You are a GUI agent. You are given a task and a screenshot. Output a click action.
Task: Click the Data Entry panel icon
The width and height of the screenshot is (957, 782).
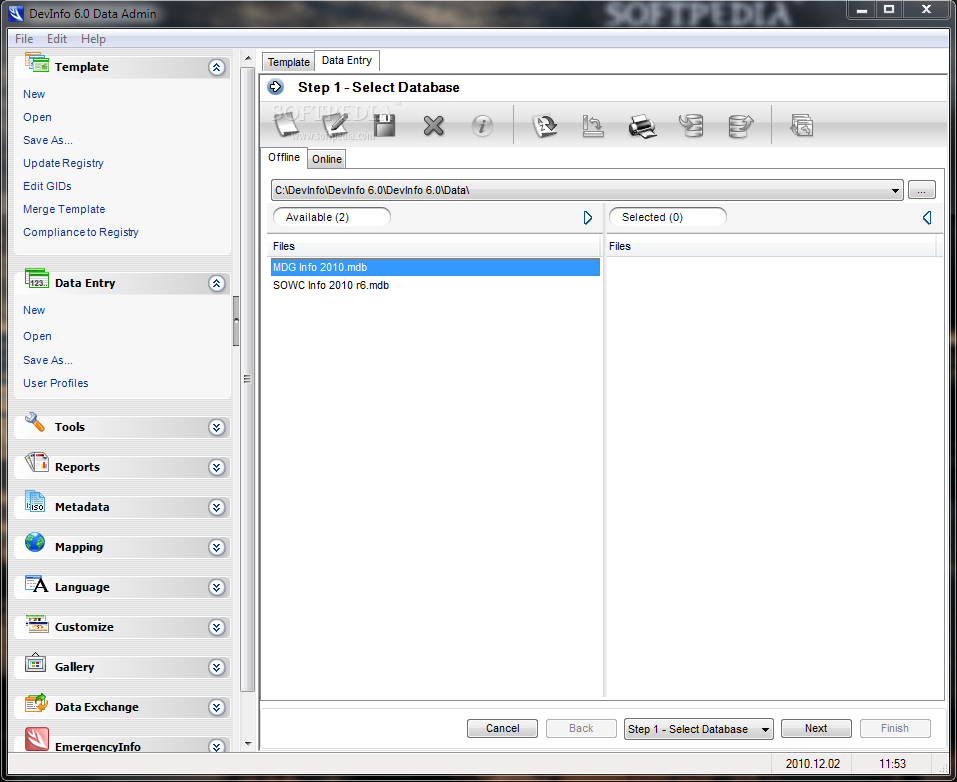37,278
